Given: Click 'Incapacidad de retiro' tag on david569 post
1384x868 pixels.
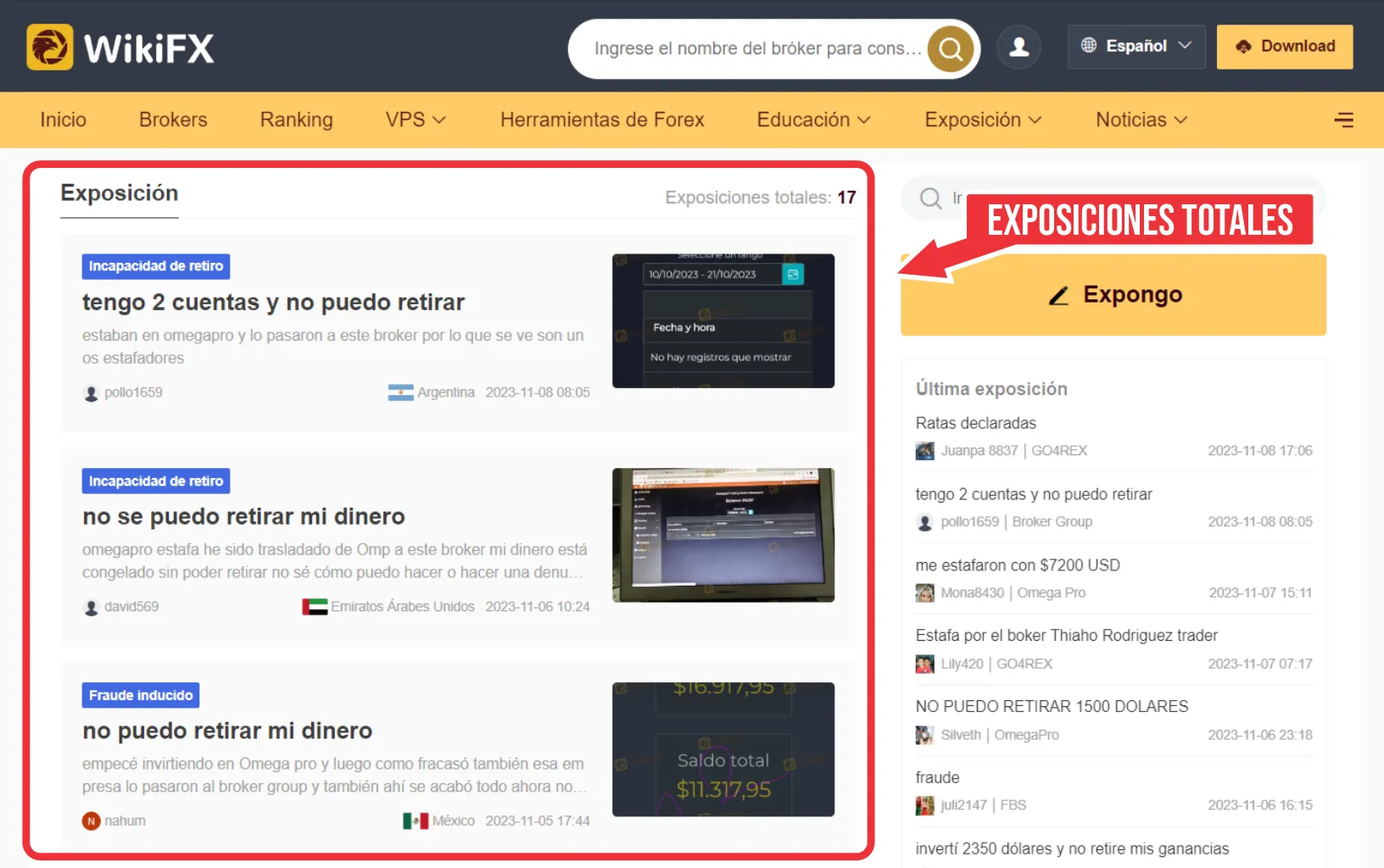Looking at the screenshot, I should point(156,481).
